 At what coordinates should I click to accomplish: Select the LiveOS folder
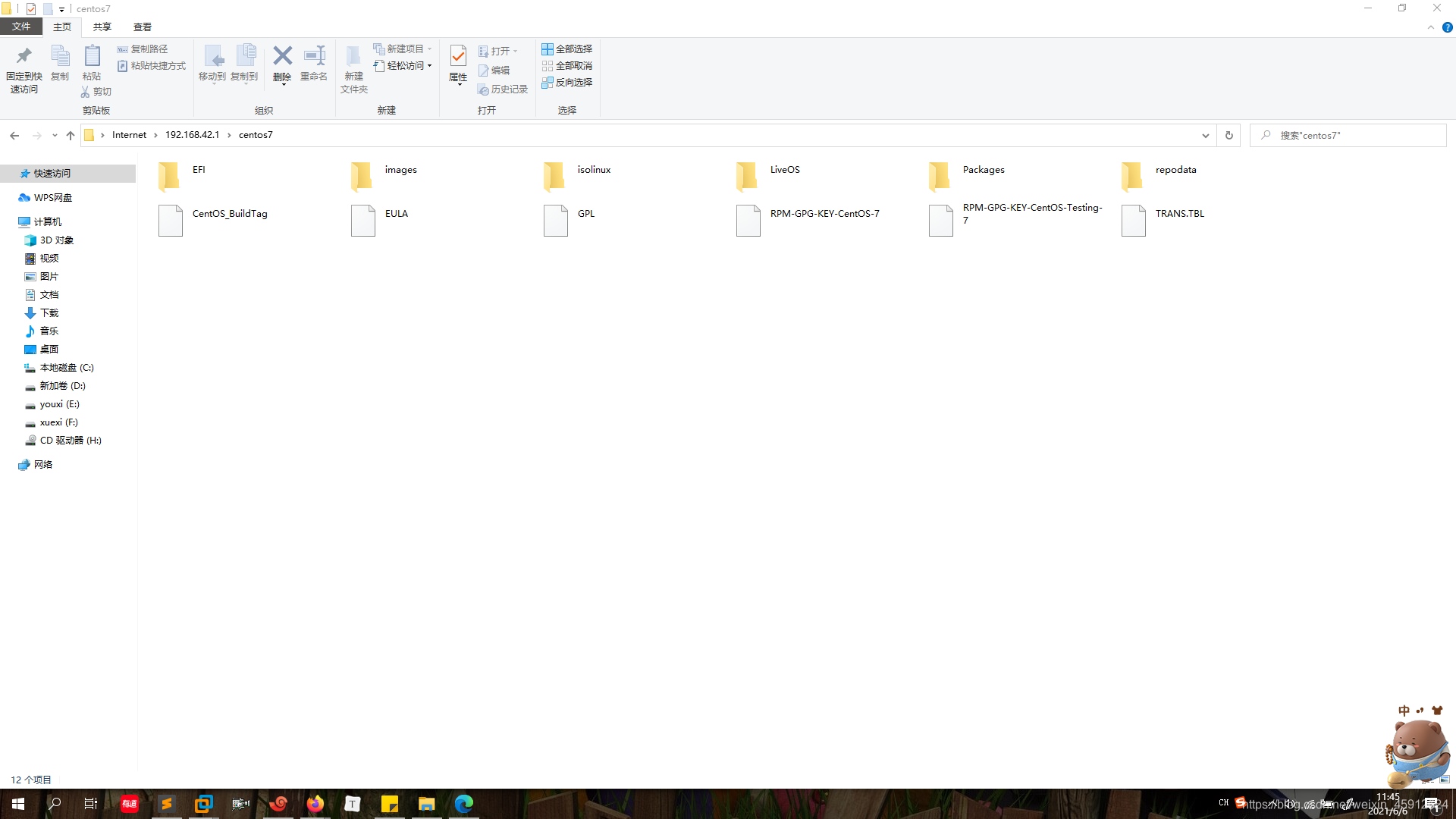point(768,176)
